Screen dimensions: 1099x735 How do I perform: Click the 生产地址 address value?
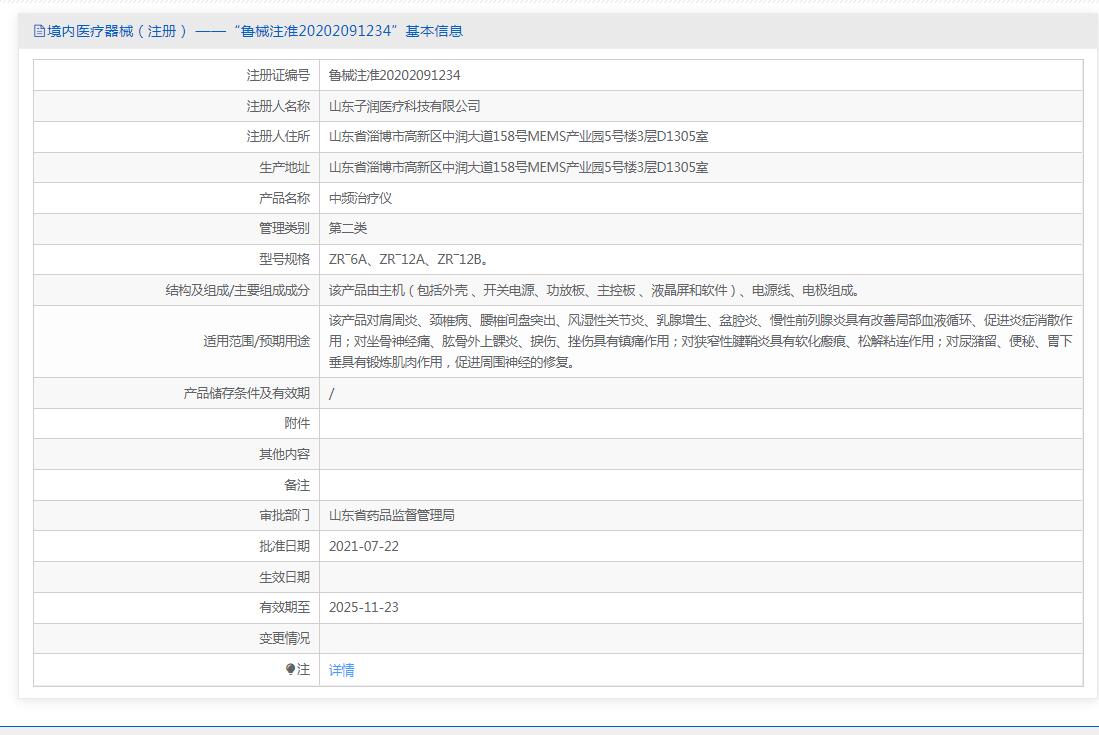tap(518, 167)
